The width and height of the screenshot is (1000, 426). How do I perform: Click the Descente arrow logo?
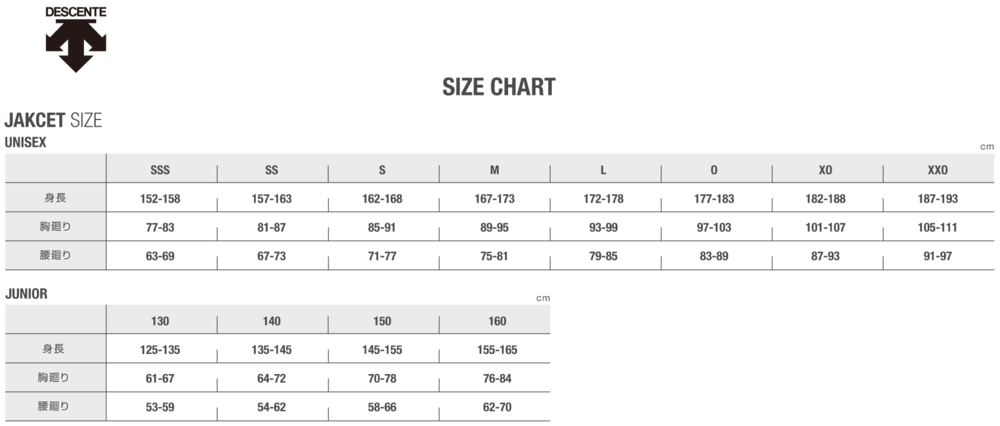tap(75, 47)
